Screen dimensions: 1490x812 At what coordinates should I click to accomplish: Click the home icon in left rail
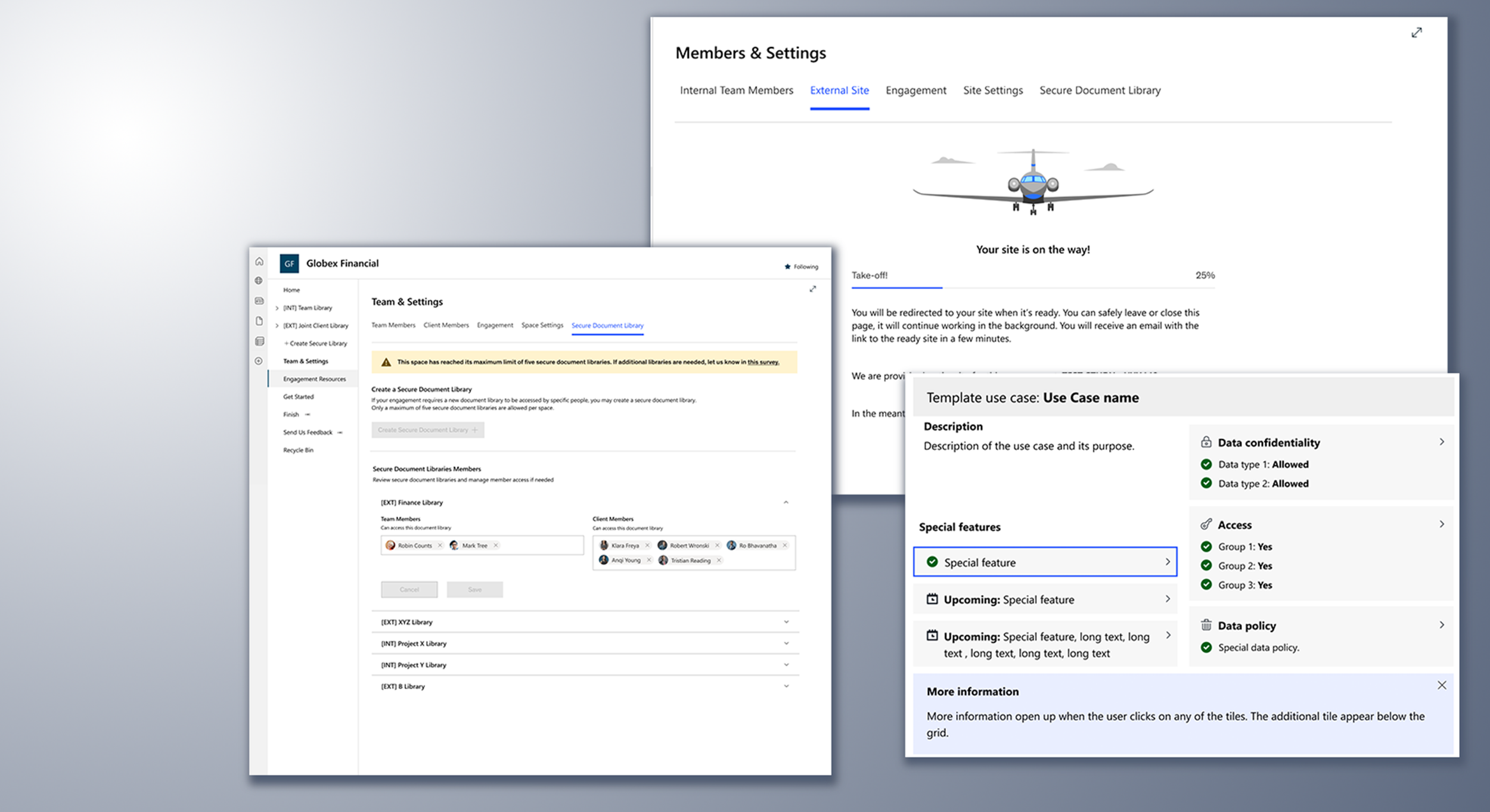tap(259, 262)
